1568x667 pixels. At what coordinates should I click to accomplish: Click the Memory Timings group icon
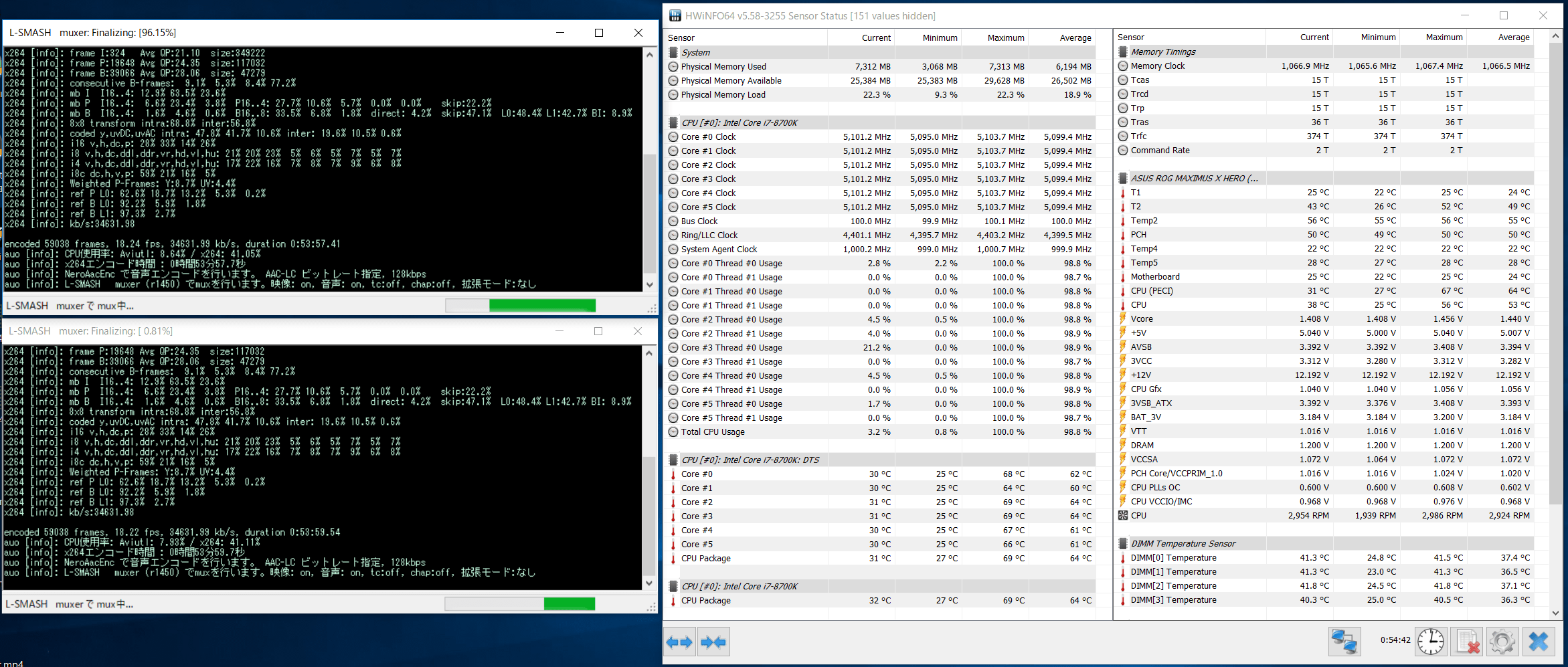click(1123, 52)
